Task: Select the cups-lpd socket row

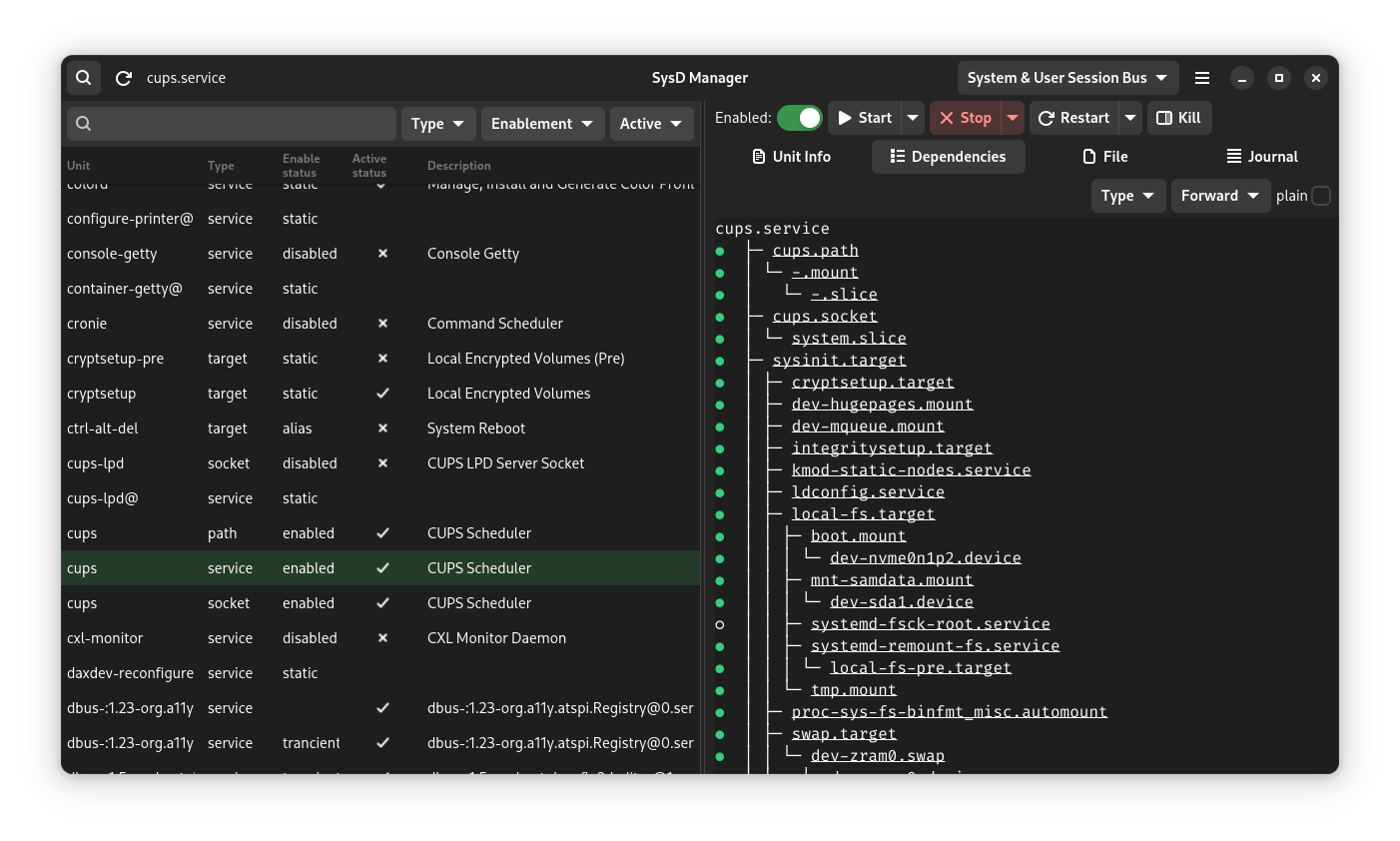Action: [x=381, y=463]
